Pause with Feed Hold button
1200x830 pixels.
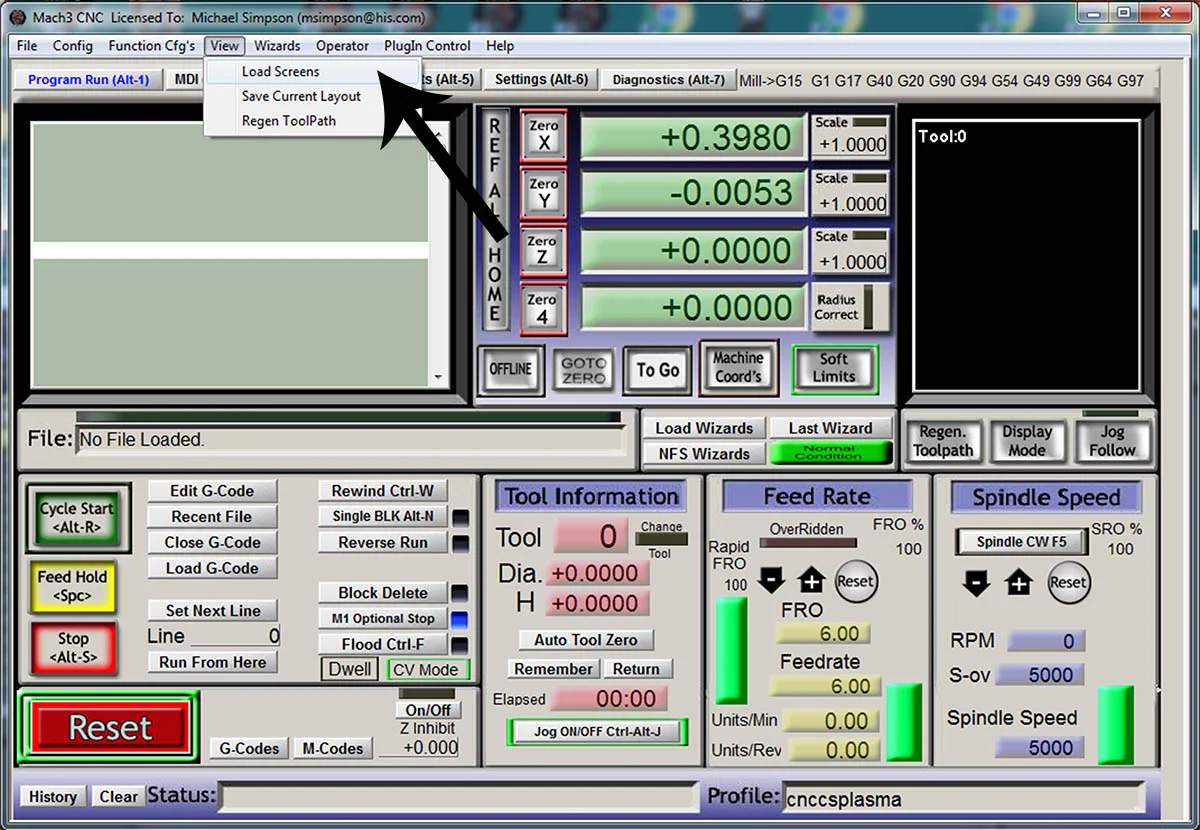tap(72, 586)
